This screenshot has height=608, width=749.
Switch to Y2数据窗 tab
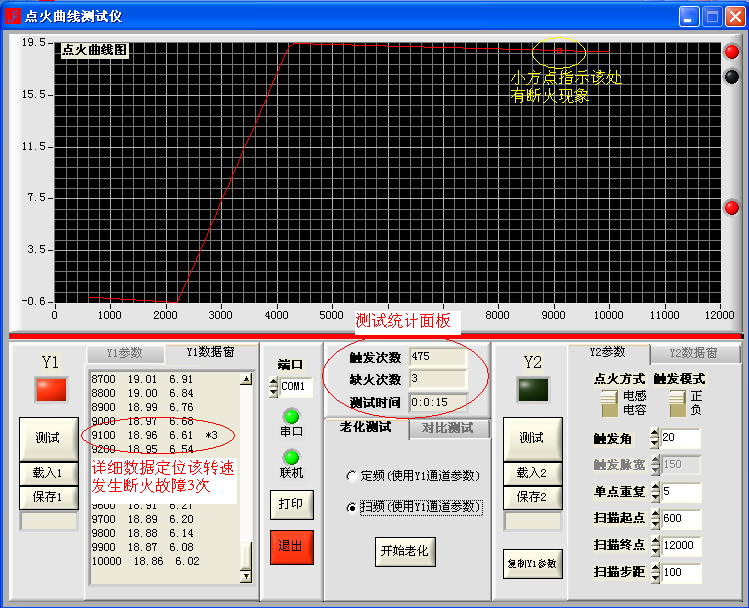pyautogui.click(x=694, y=353)
